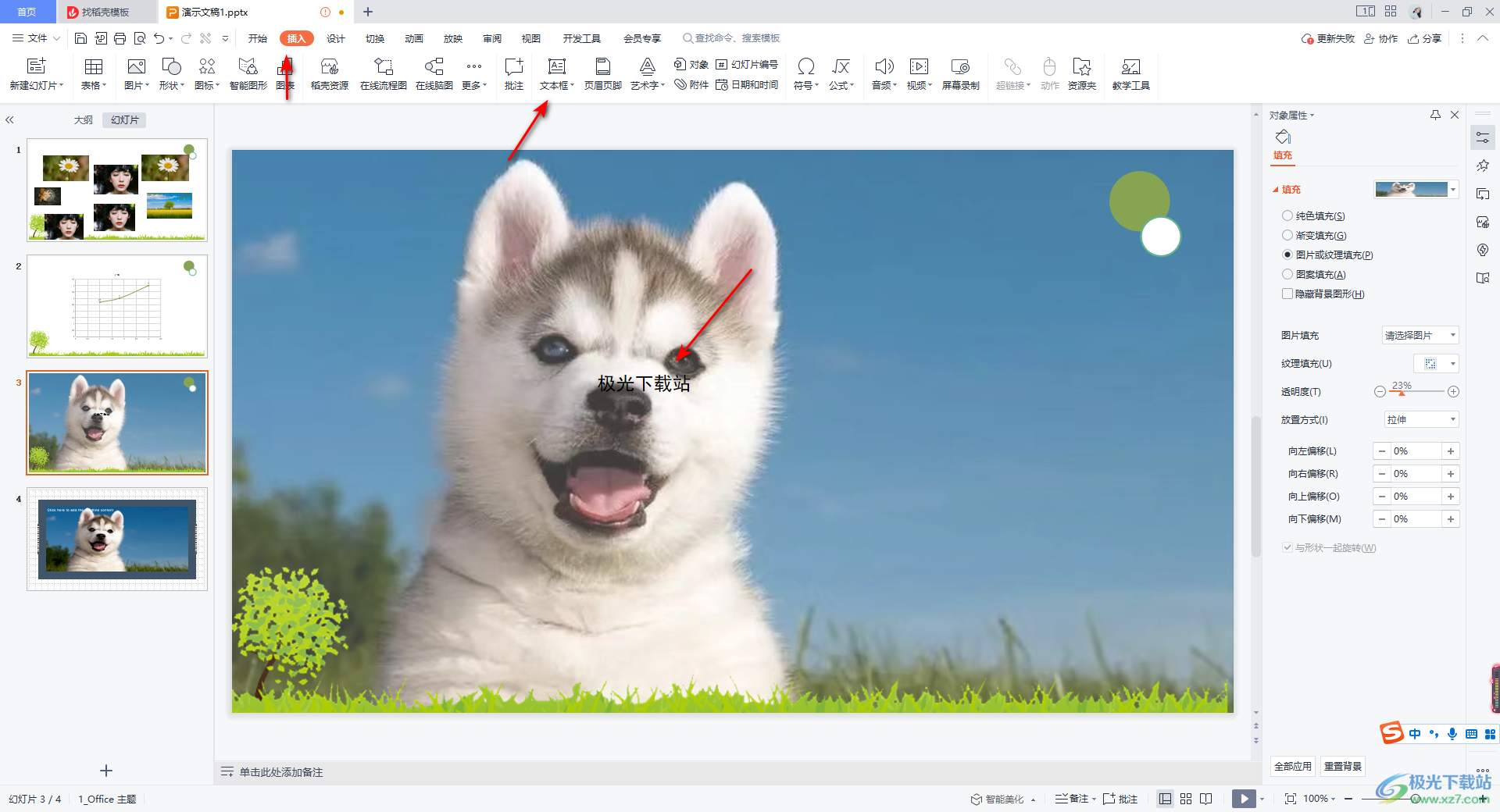Collapse the slide panel chevron
Viewport: 1500px width, 812px height.
10,120
